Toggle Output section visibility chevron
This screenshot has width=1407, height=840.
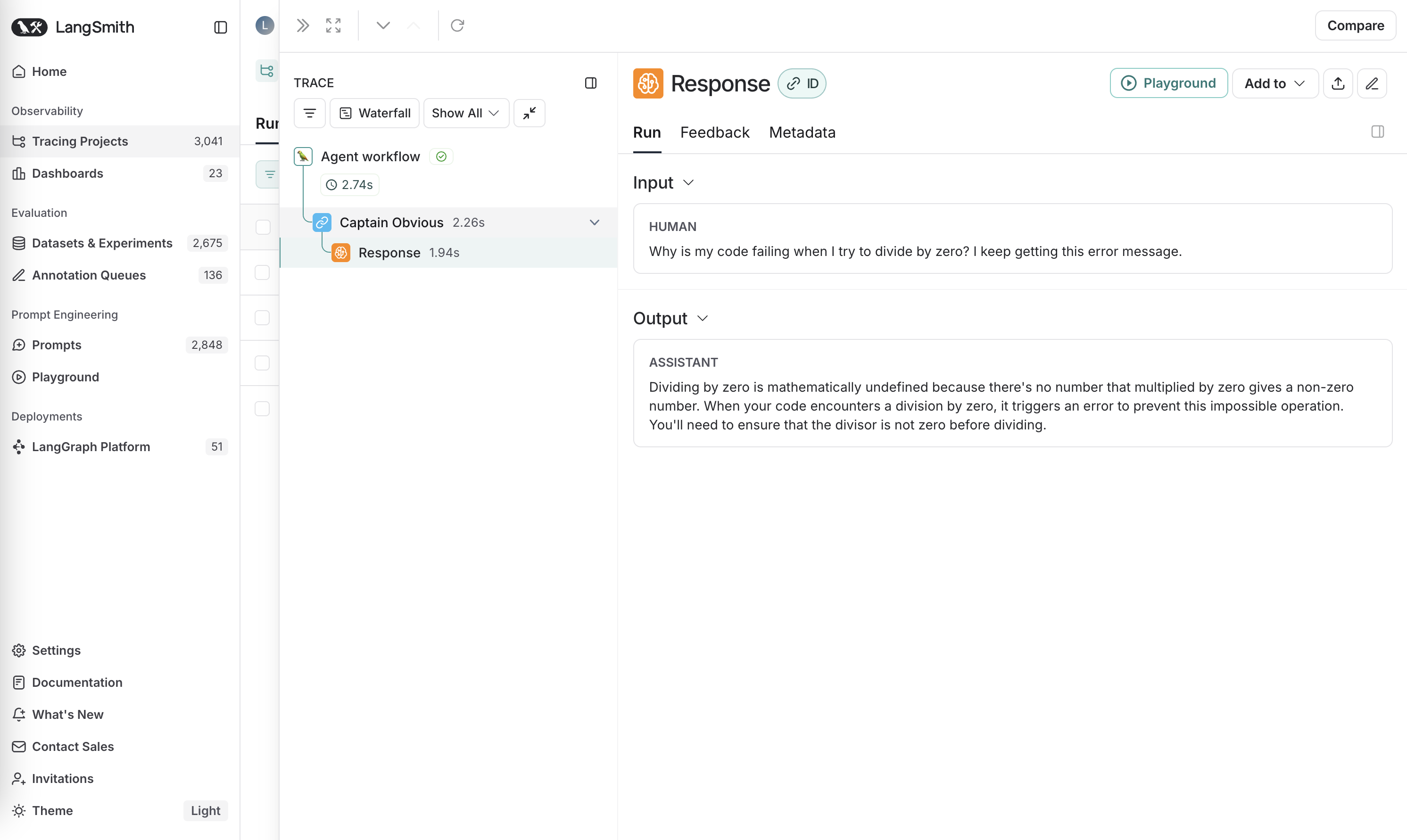click(703, 318)
